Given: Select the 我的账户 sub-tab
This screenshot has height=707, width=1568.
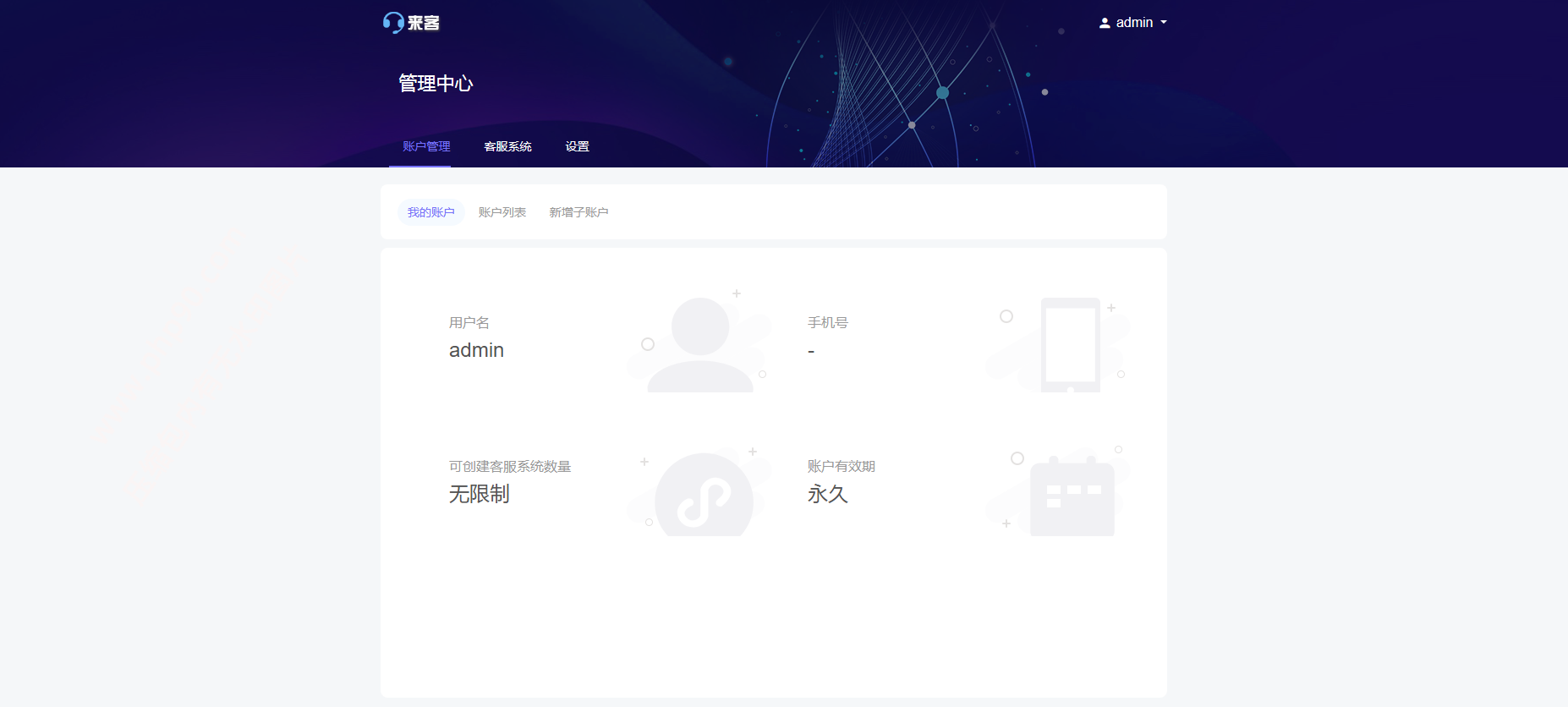Looking at the screenshot, I should [431, 212].
